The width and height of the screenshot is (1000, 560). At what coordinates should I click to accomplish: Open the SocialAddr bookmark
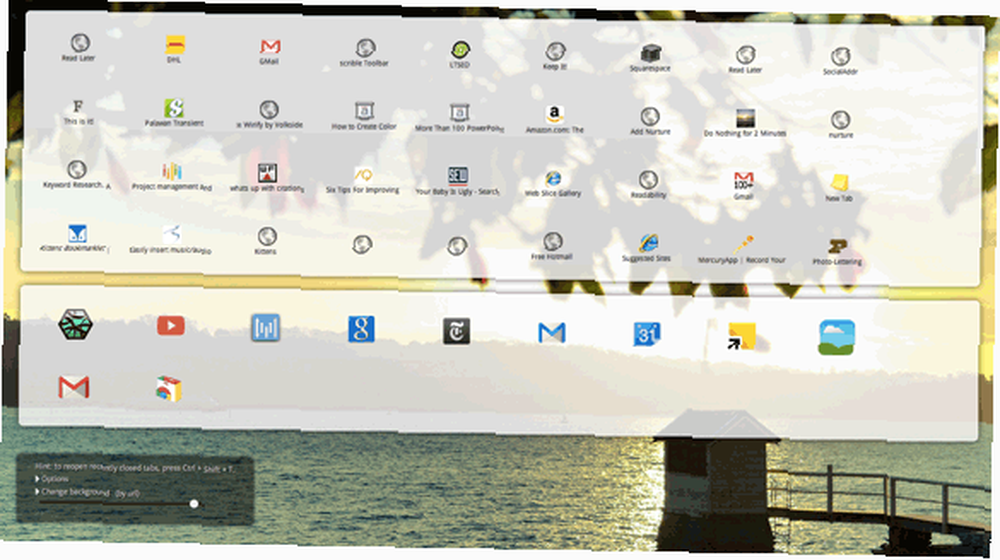[x=840, y=62]
